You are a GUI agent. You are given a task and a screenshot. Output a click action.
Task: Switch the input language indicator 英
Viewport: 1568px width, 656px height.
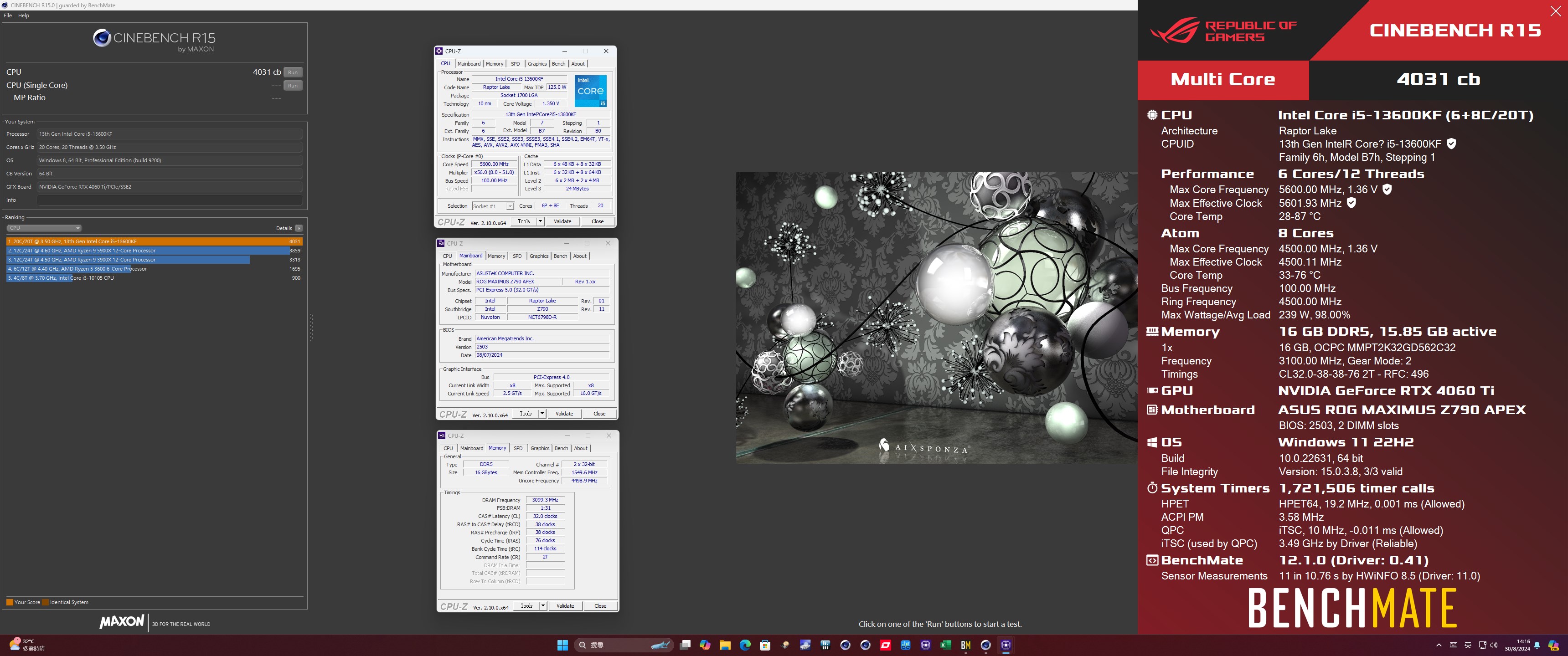1468,645
